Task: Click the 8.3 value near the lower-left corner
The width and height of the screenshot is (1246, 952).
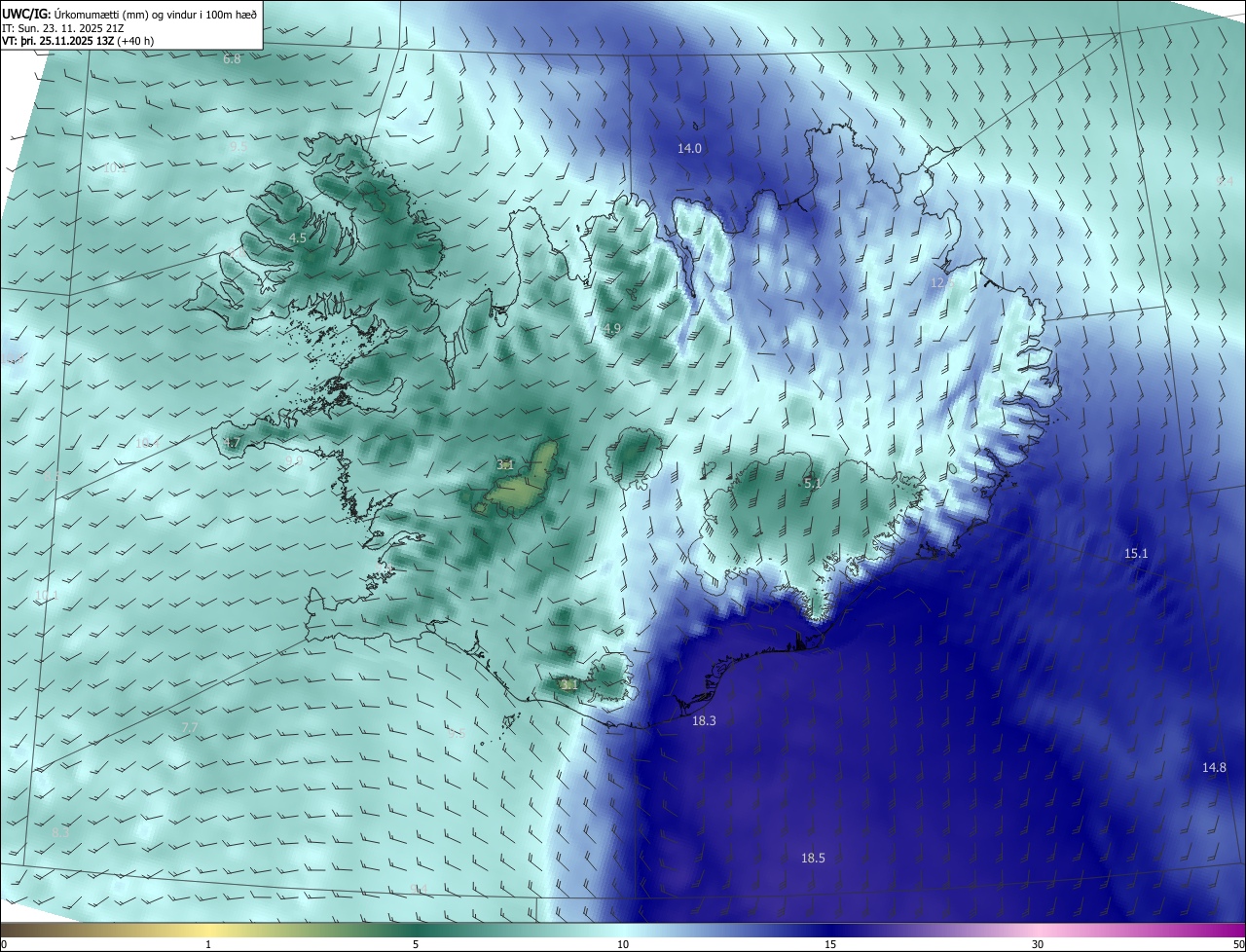Action: coord(60,832)
